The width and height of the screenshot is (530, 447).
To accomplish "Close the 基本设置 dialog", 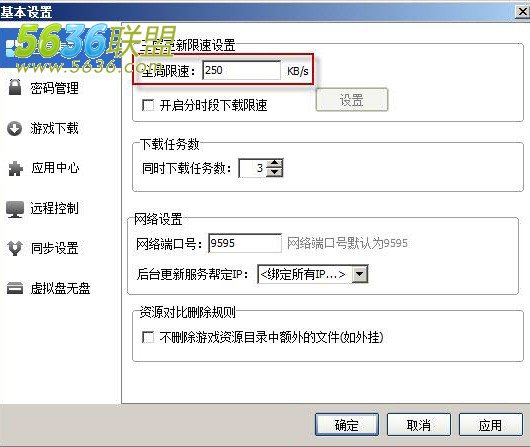I will pos(523,12).
